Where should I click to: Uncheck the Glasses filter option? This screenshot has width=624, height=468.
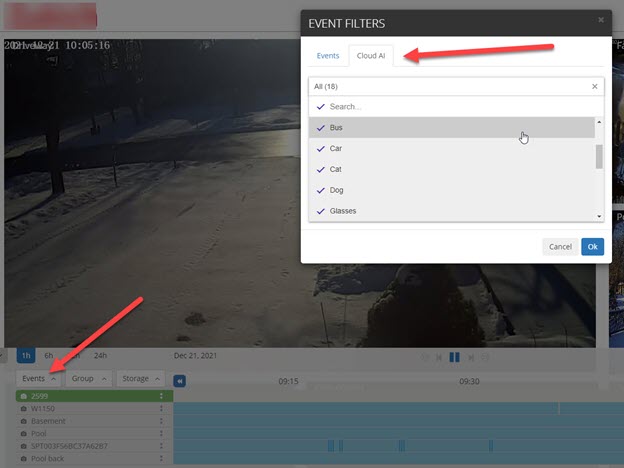point(452,211)
